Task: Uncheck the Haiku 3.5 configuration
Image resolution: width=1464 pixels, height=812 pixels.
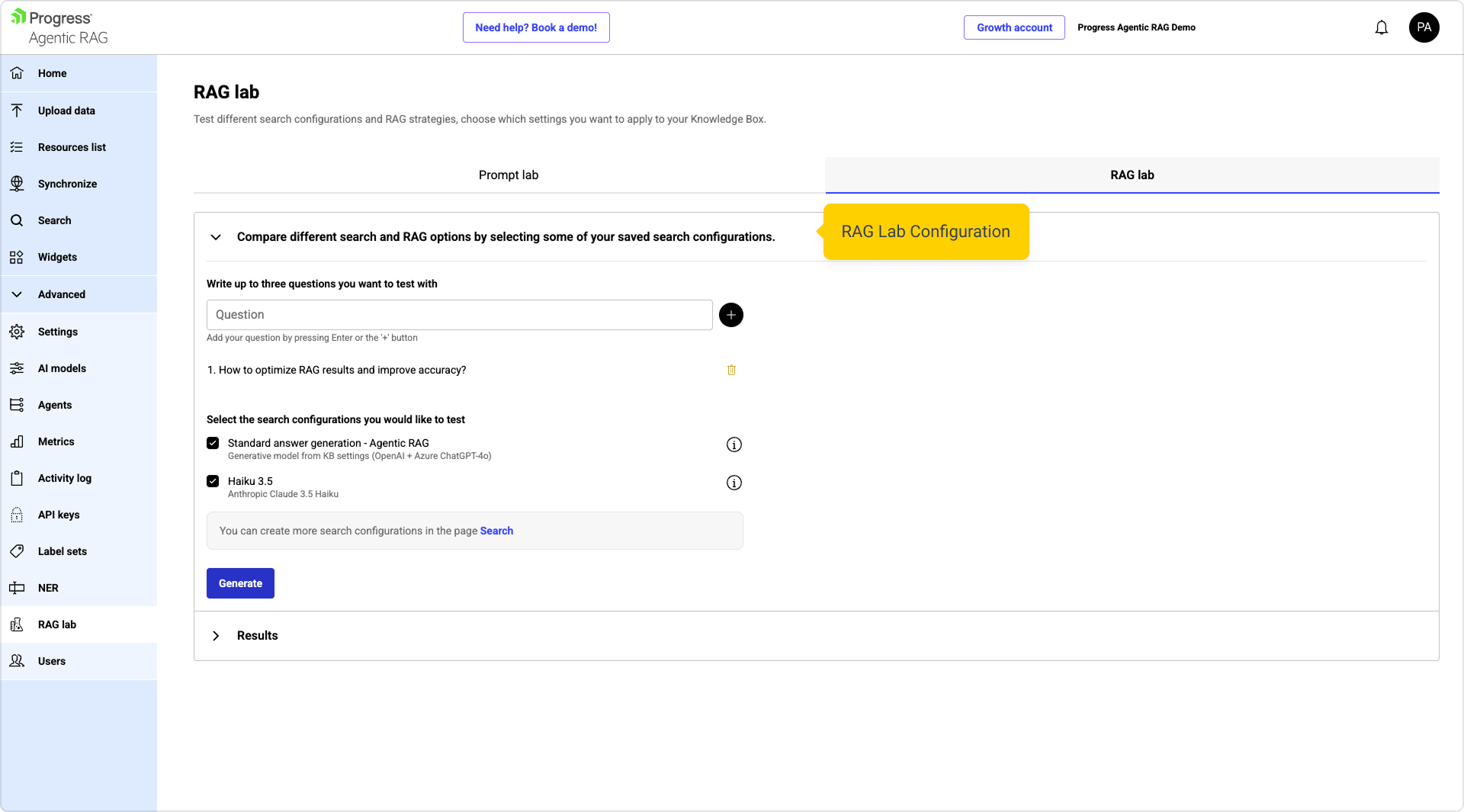Action: pos(213,481)
